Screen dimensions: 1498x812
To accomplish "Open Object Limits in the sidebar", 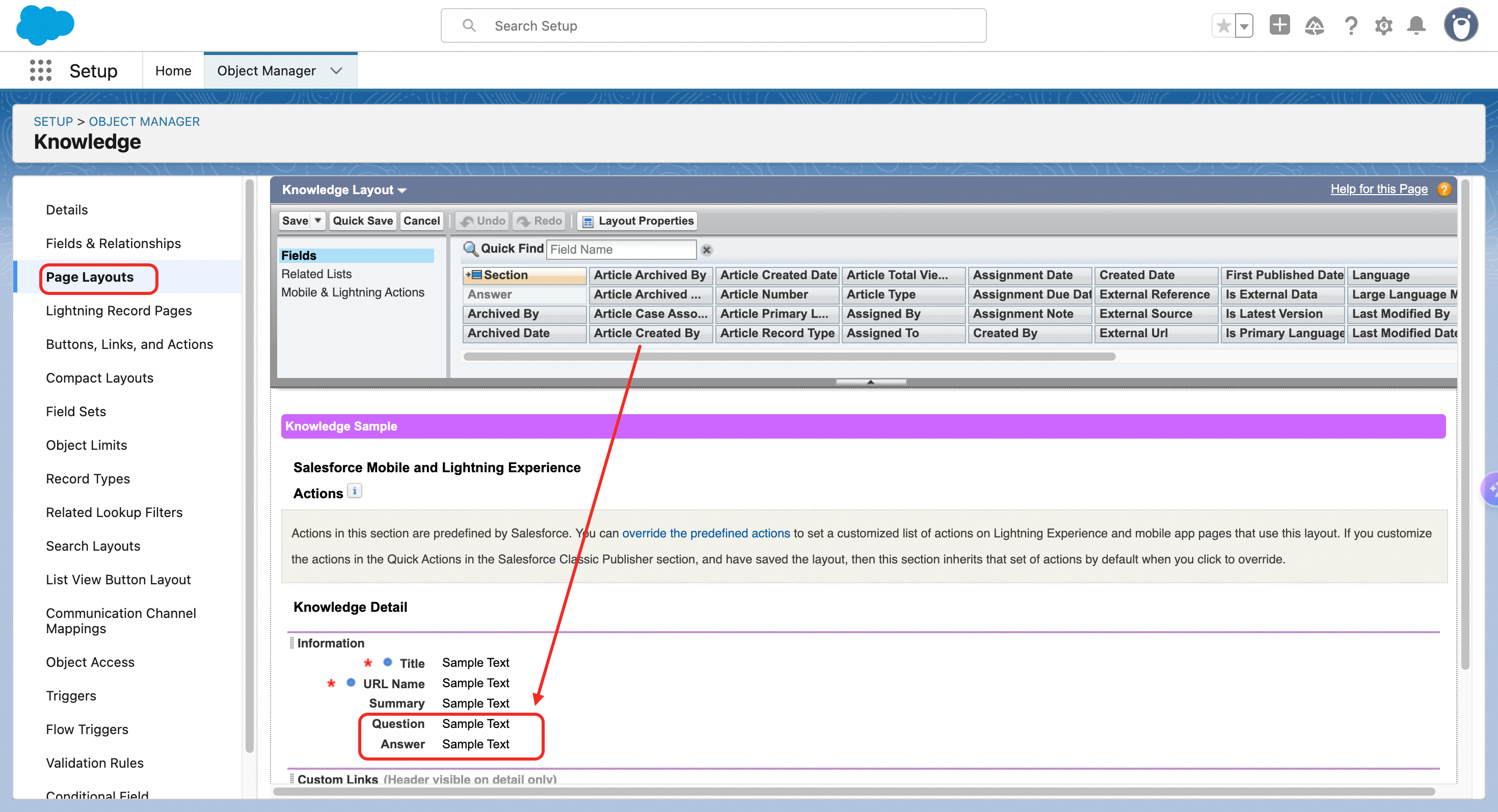I will point(87,445).
